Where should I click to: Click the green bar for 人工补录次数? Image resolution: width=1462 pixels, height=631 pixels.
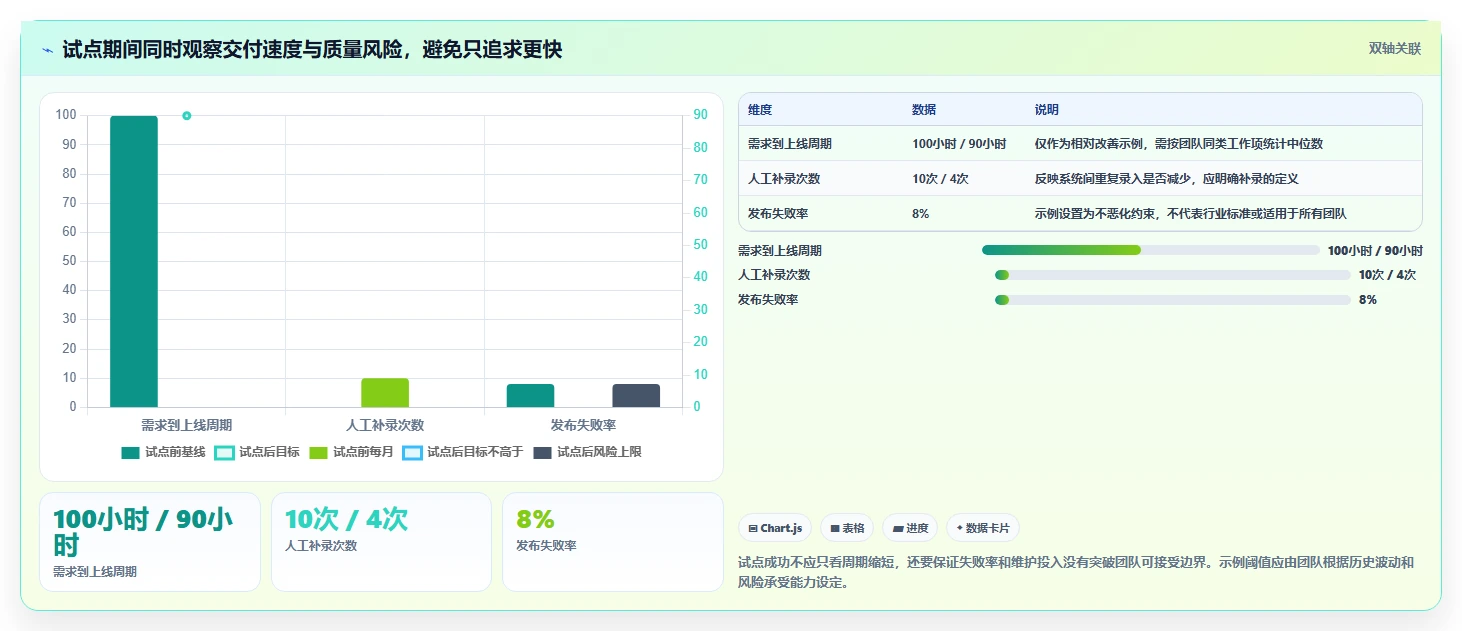tap(385, 393)
